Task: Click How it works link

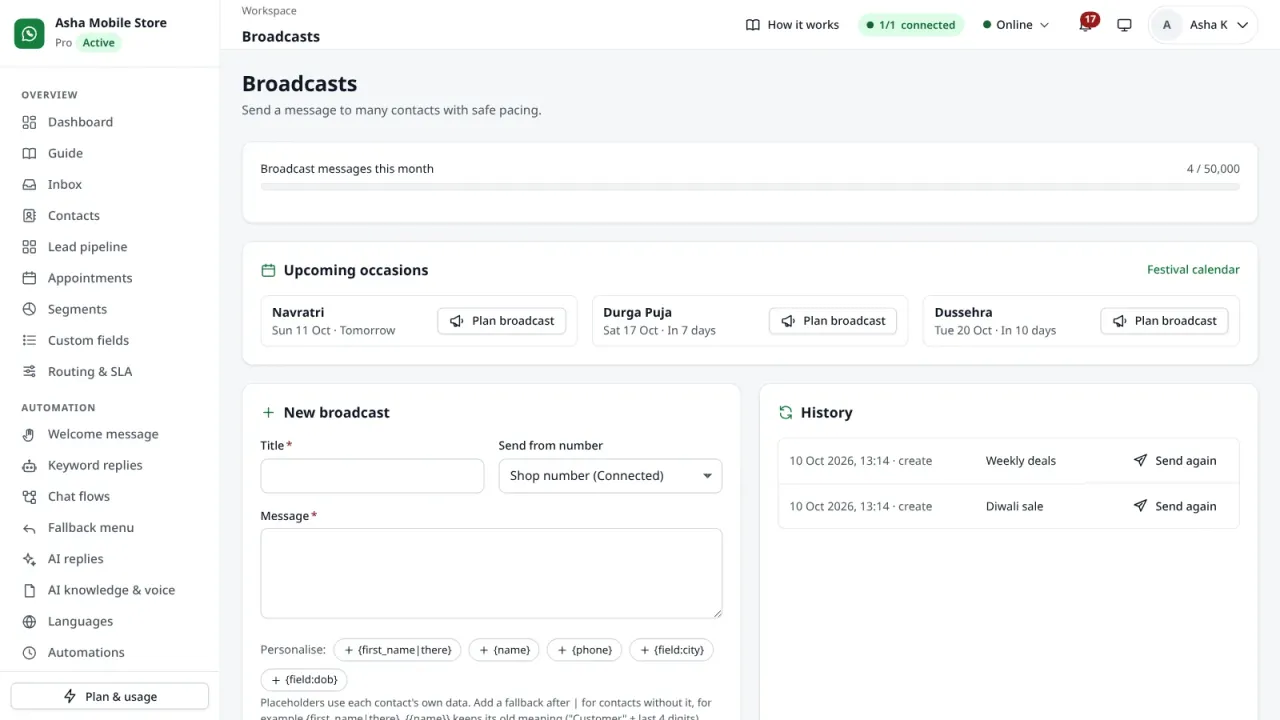Action: [792, 25]
